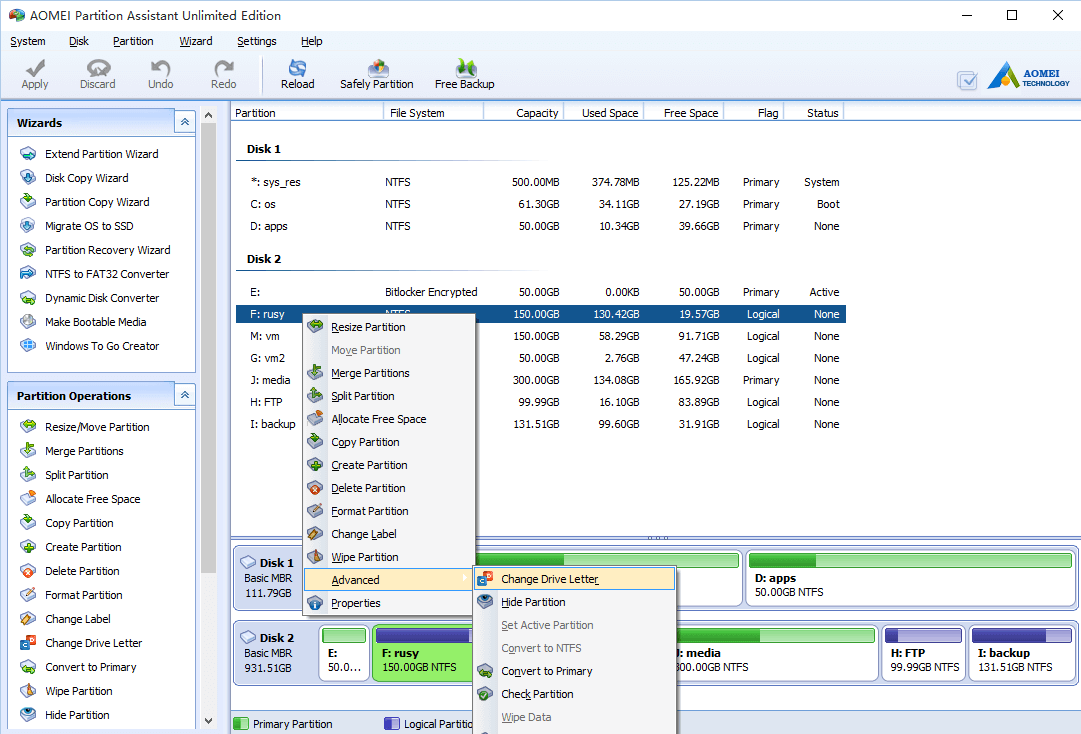The image size is (1081, 734).
Task: Choose Resize Partition in context menu
Action: (x=389, y=327)
